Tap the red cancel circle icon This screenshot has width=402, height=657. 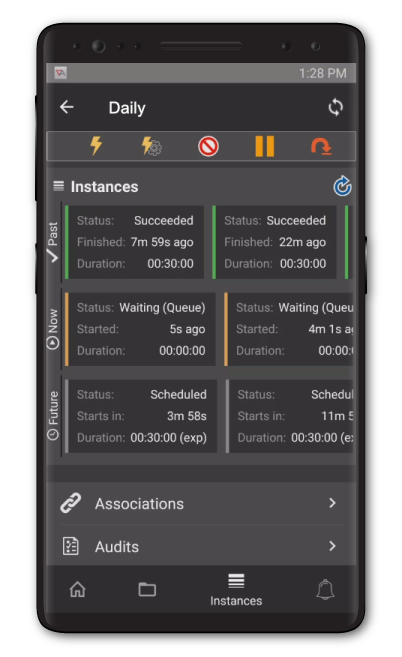tap(208, 147)
